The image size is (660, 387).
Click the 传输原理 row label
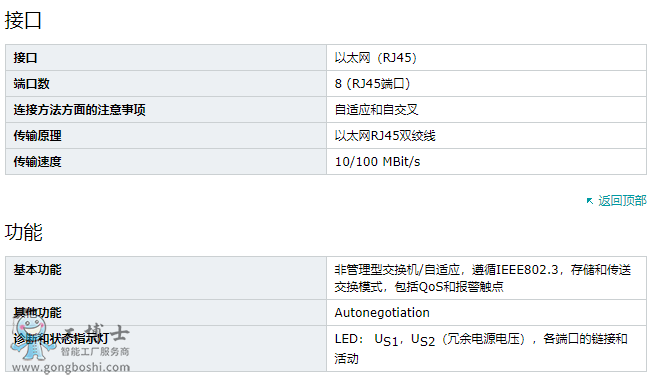click(x=37, y=136)
